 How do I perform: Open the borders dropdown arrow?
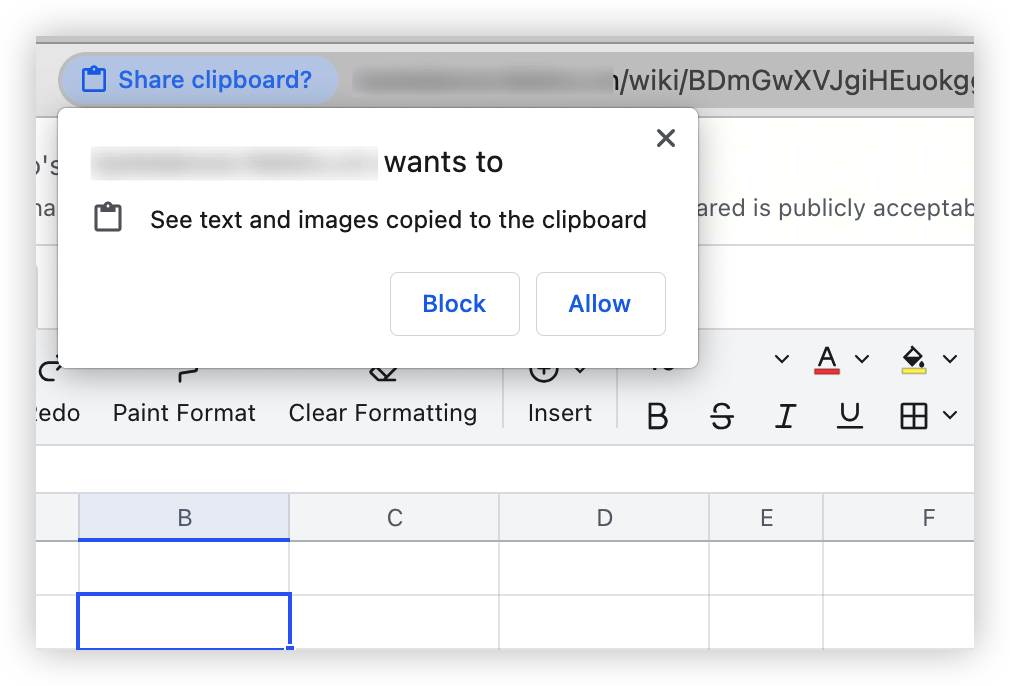949,415
